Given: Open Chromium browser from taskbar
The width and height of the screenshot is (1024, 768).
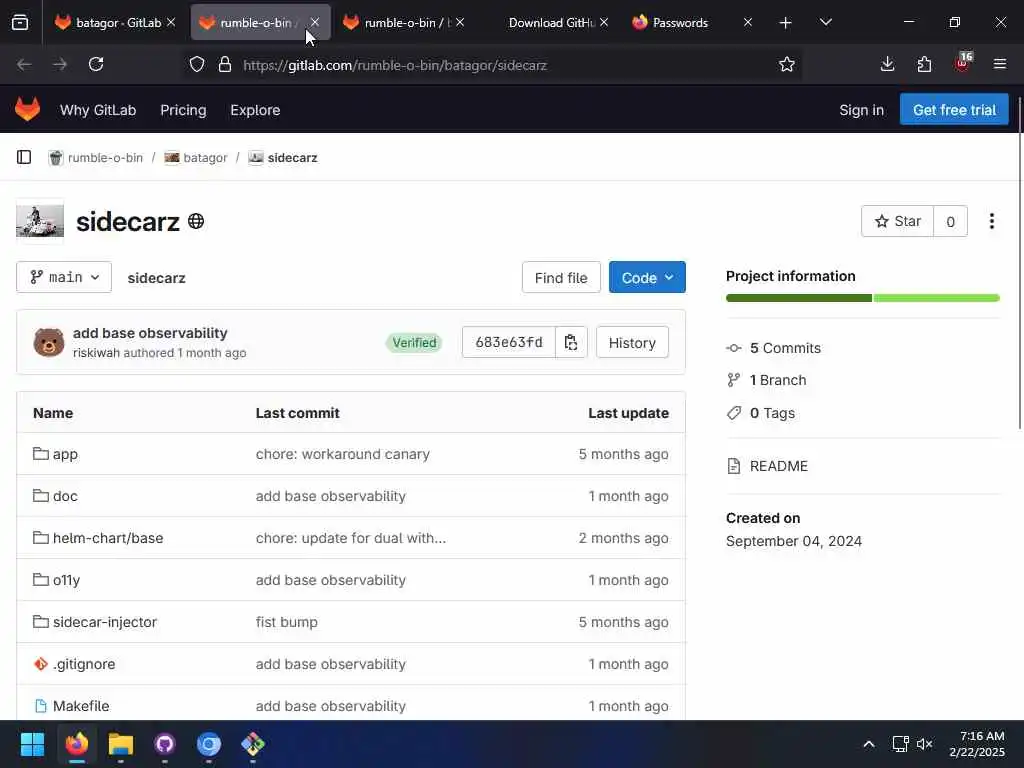Looking at the screenshot, I should pyautogui.click(x=209, y=744).
